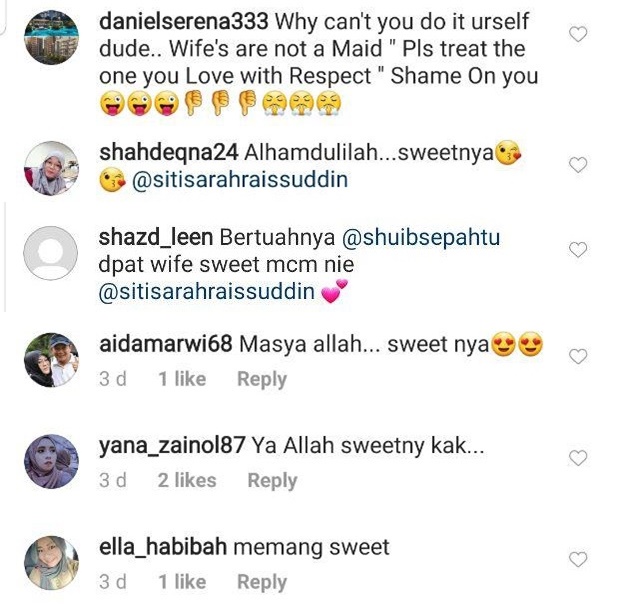View the 2 likes on yana_zainol87's comment
Image resolution: width=621 pixels, height=604 pixels.
click(187, 480)
